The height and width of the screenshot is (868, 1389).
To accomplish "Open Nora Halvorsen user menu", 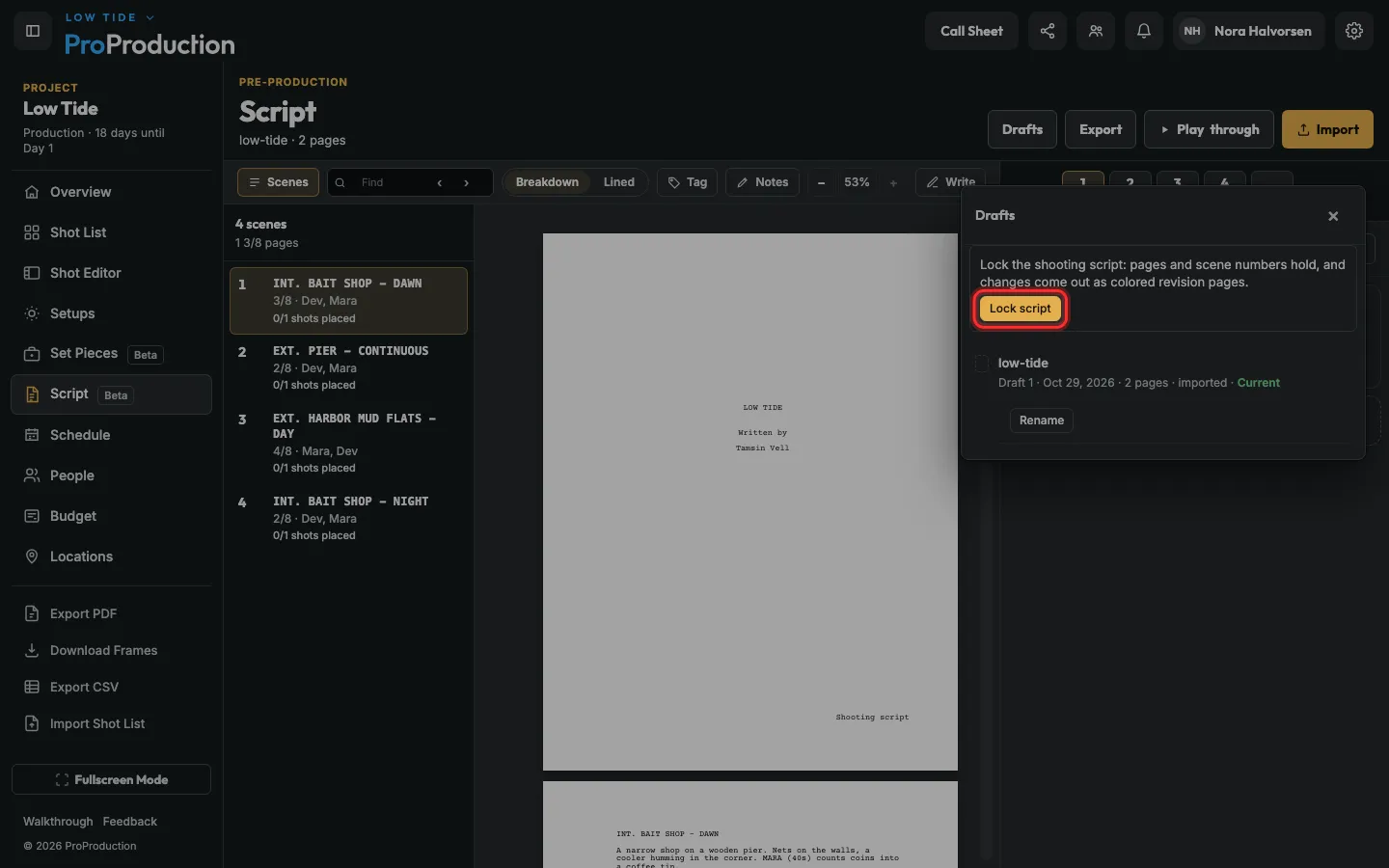I will point(1248,31).
